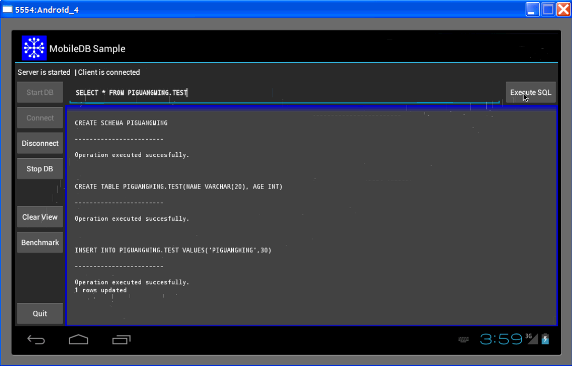Click the CREATE SCHEMA output line
This screenshot has height=366, width=572.
(x=121, y=123)
